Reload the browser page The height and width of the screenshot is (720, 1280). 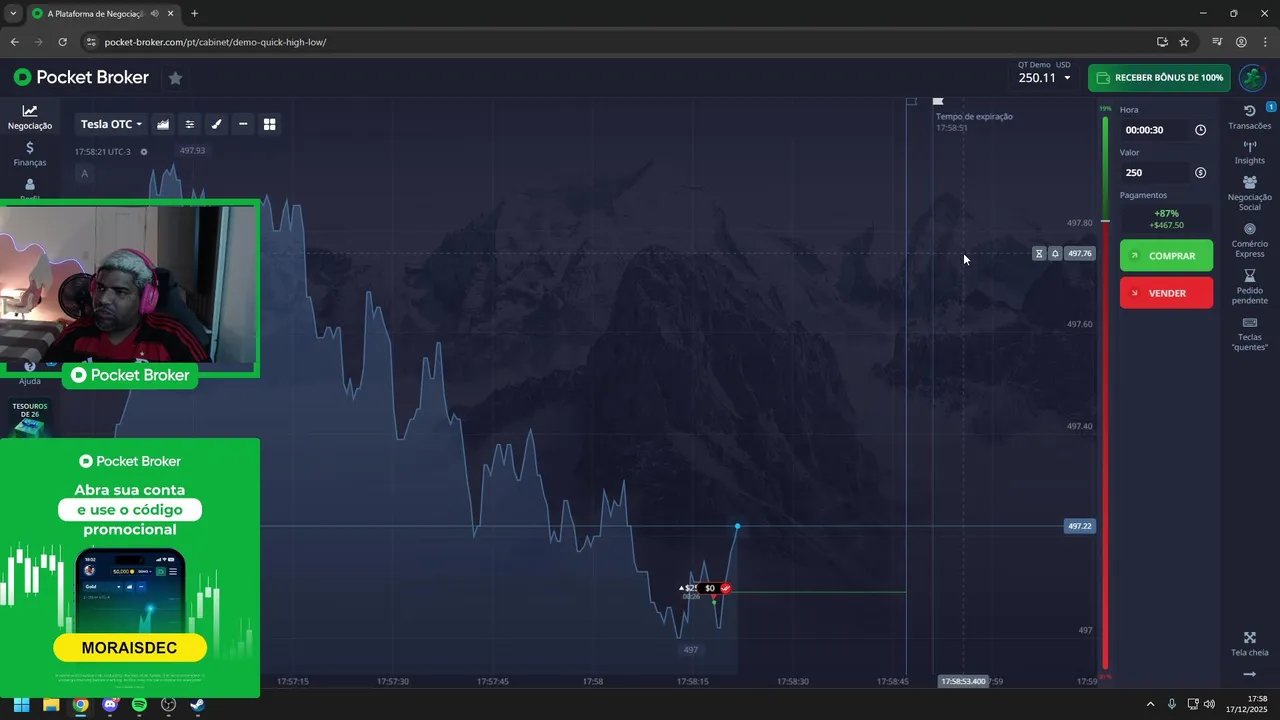point(62,42)
